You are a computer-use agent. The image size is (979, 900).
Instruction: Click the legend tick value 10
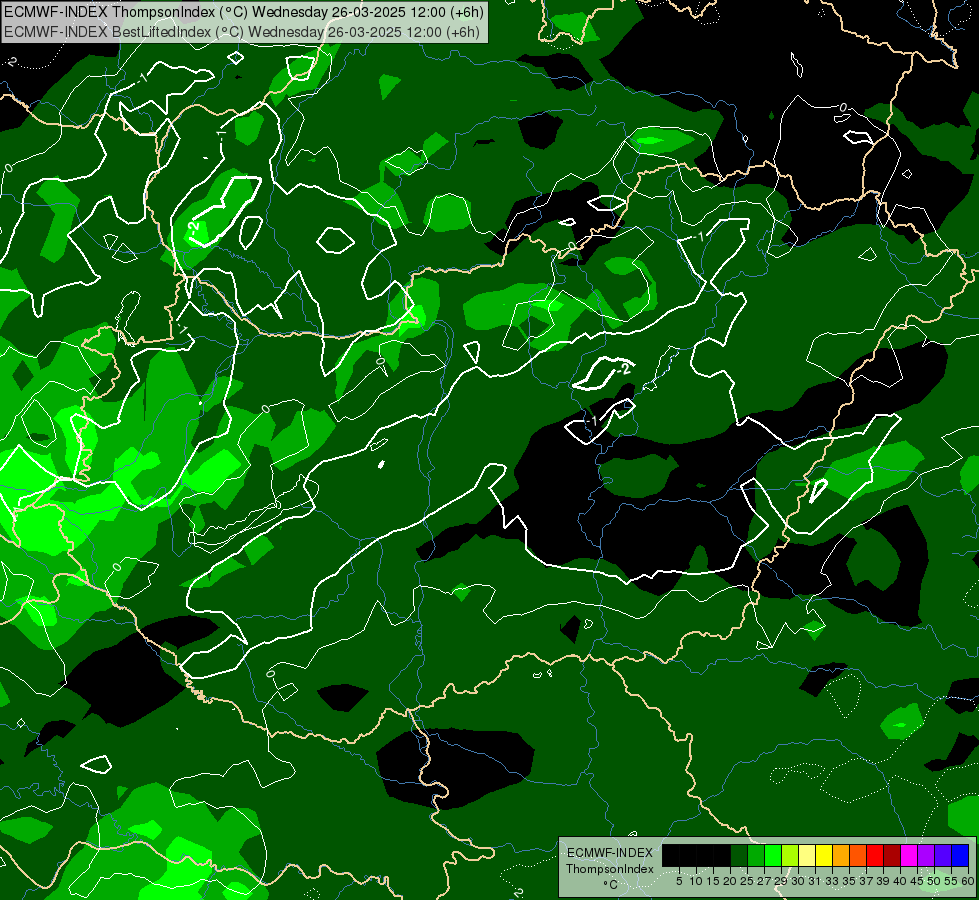point(696,881)
